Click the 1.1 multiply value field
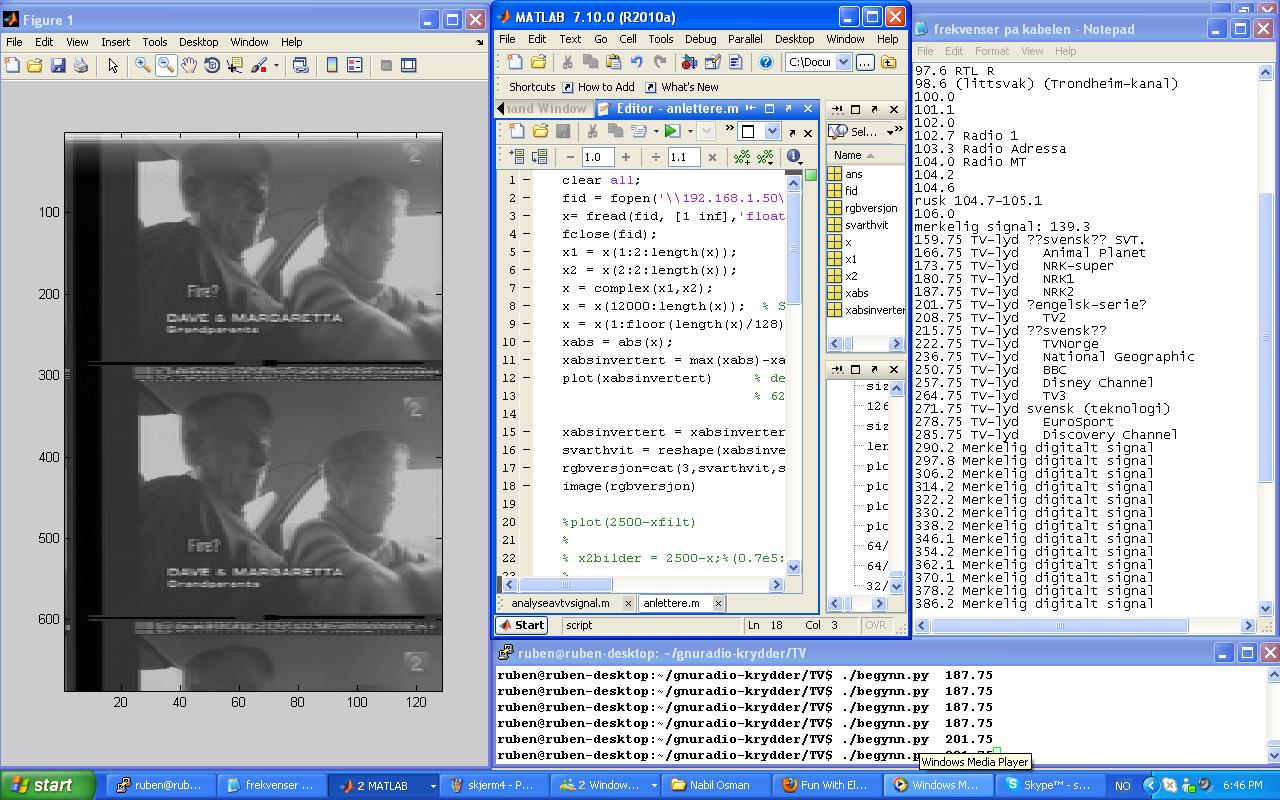1280x800 pixels. click(x=684, y=157)
